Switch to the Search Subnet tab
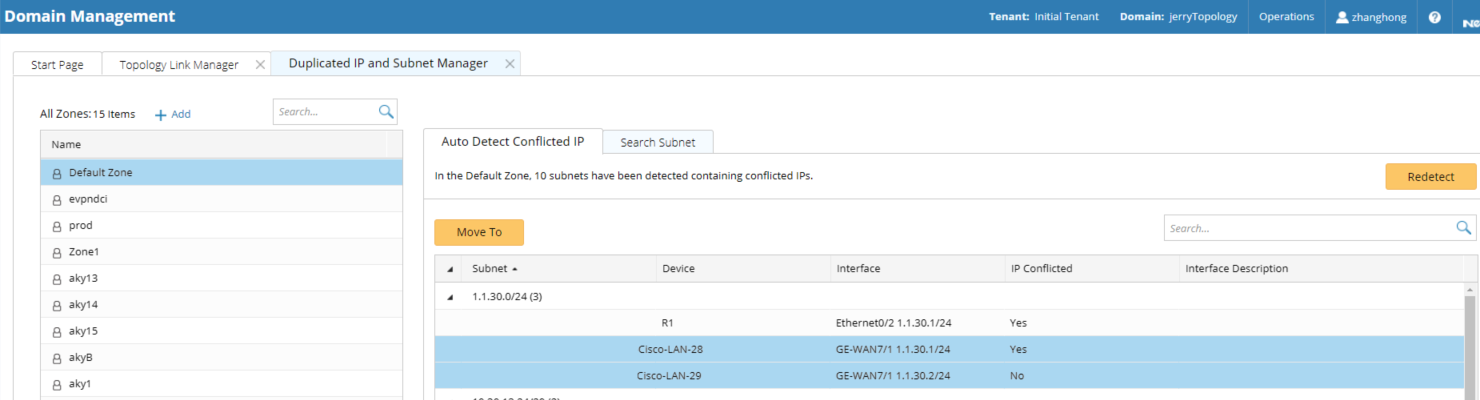This screenshot has width=1480, height=400. click(x=657, y=142)
